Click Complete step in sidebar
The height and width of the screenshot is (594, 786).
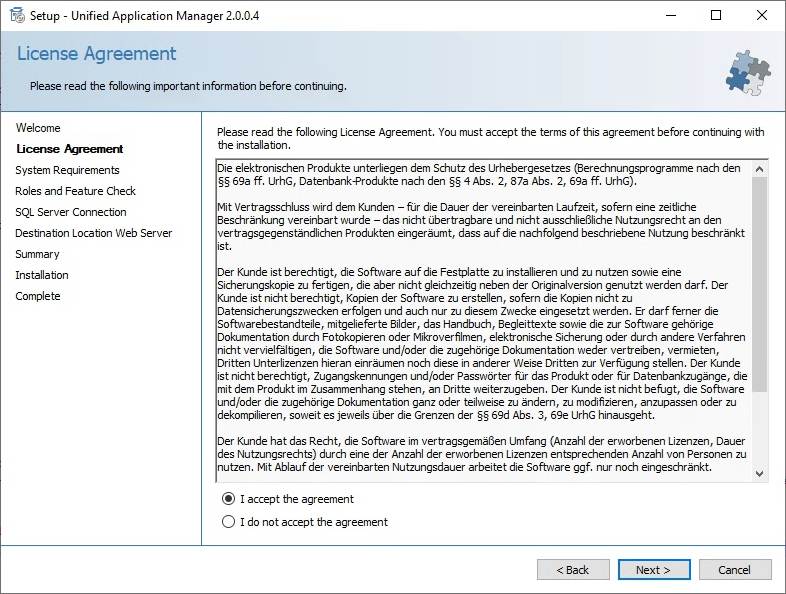(38, 296)
